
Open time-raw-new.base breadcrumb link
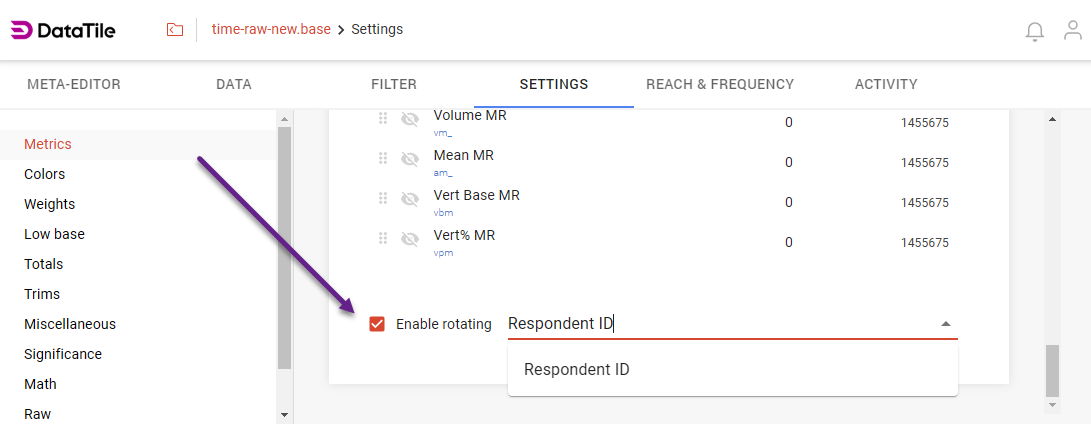coord(271,29)
